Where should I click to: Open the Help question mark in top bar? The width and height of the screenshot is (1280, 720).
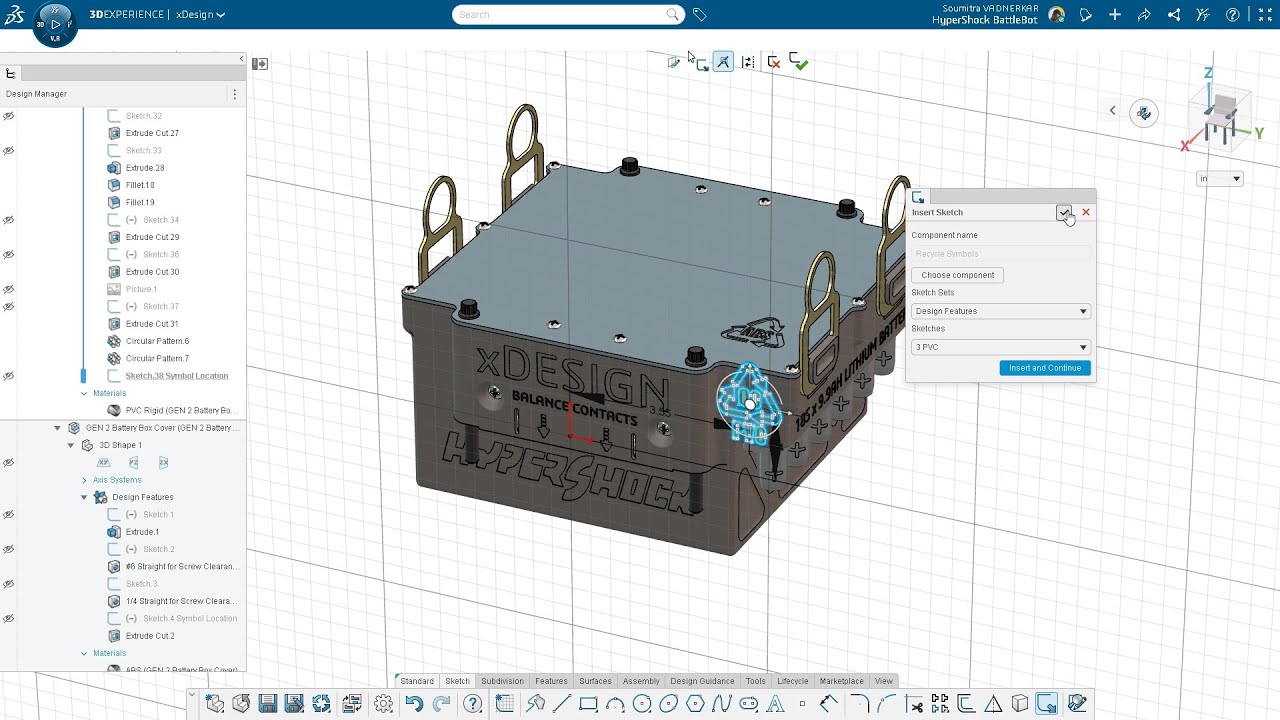[x=1233, y=15]
